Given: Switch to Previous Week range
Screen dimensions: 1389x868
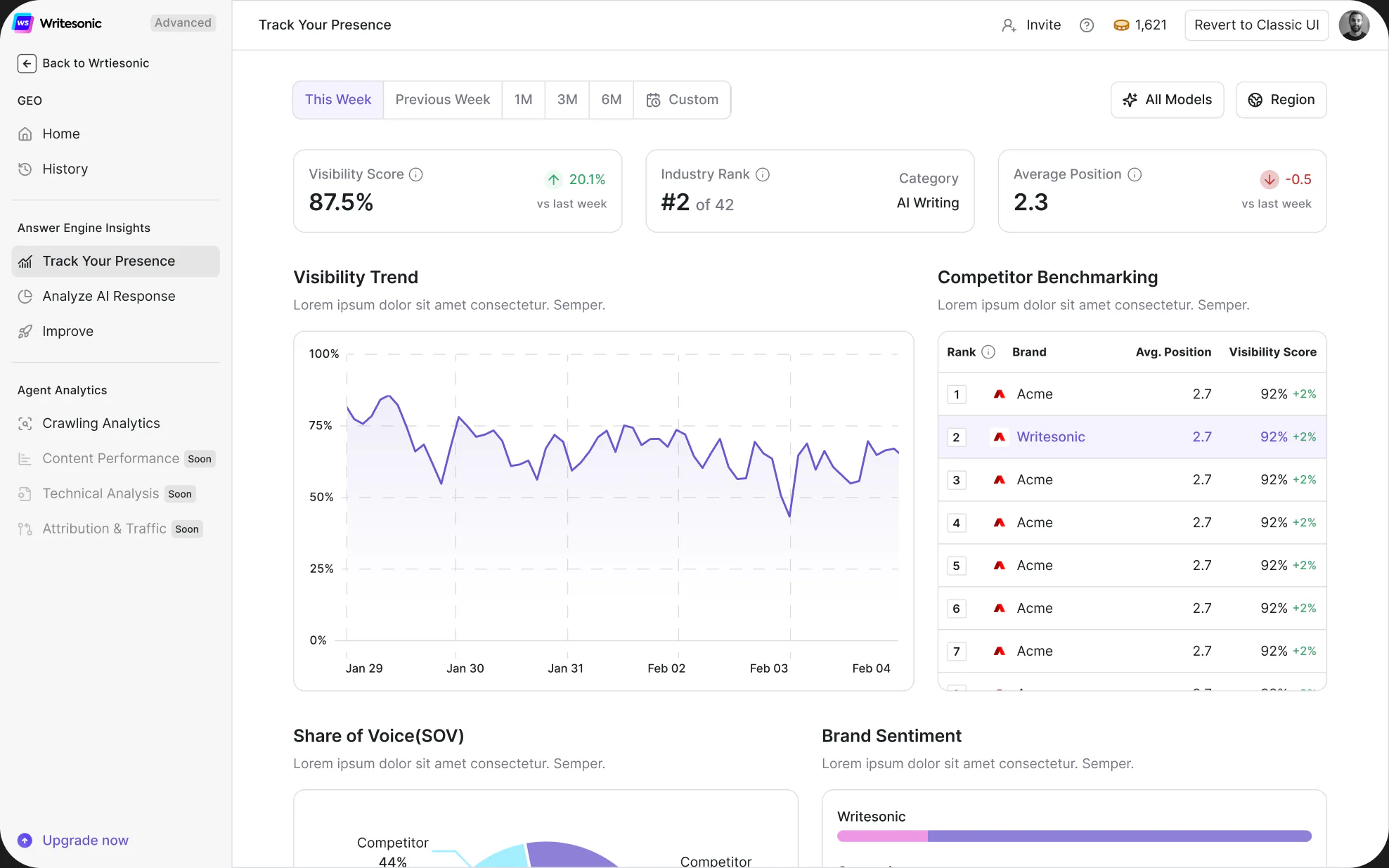Looking at the screenshot, I should pyautogui.click(x=443, y=100).
